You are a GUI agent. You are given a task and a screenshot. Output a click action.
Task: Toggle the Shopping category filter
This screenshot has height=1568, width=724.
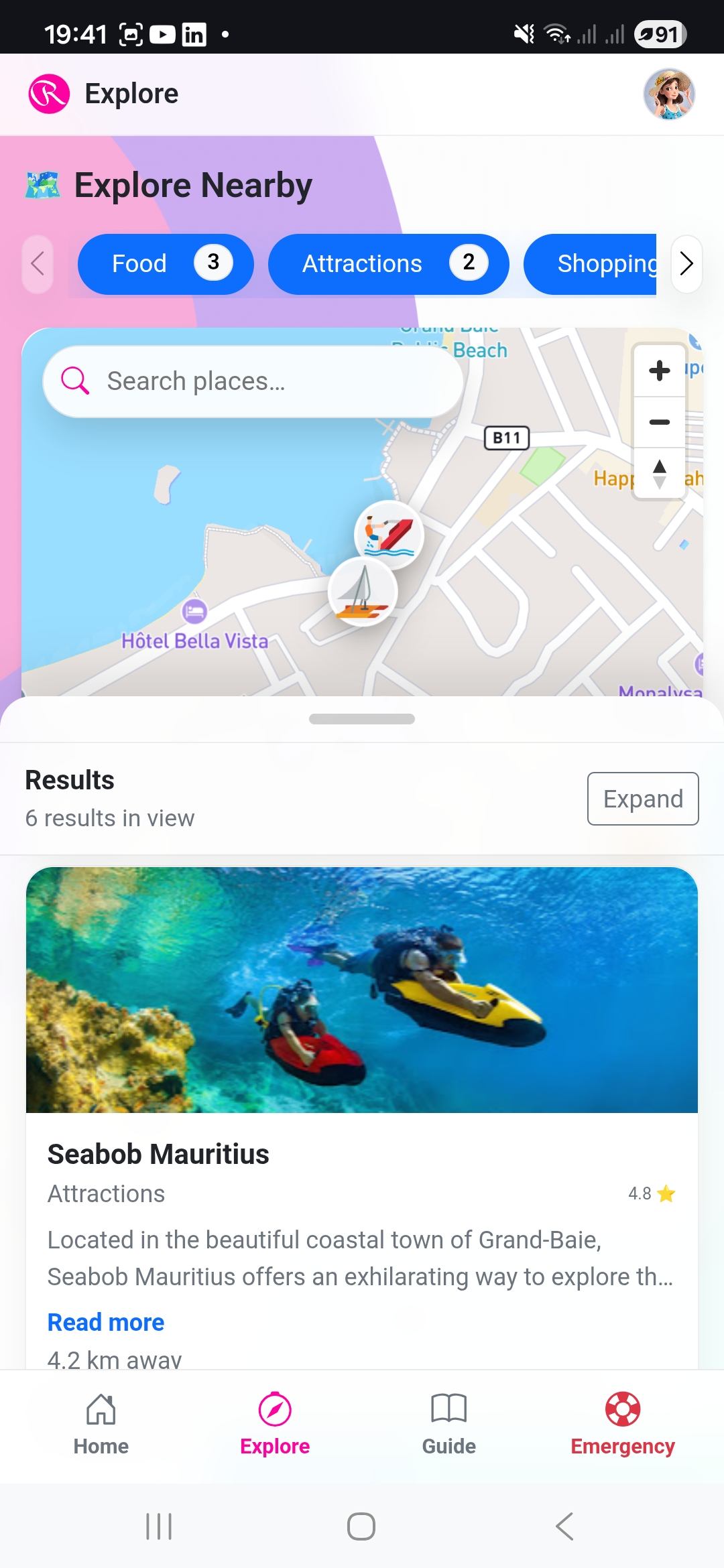pyautogui.click(x=591, y=264)
